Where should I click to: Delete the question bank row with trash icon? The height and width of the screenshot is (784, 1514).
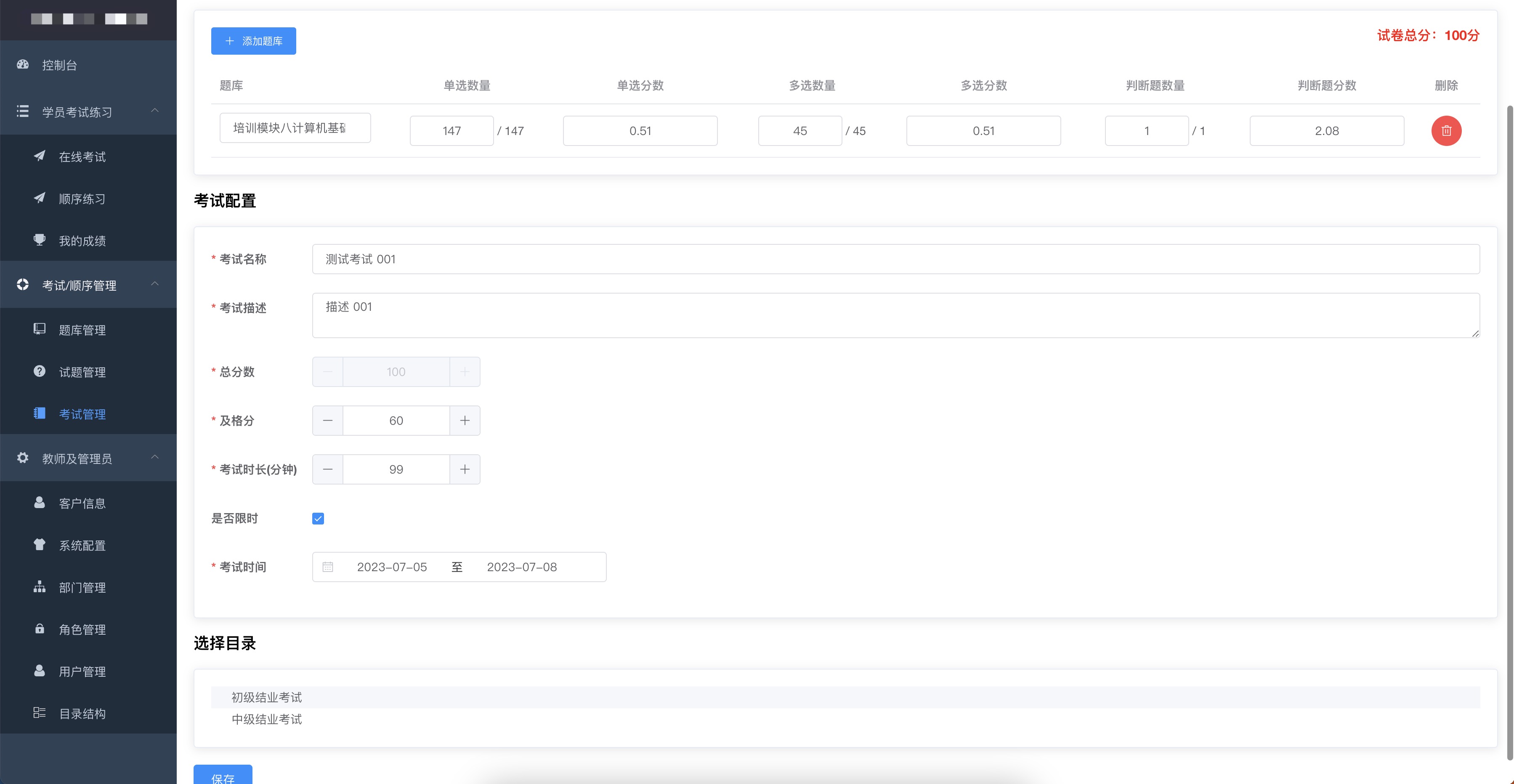coord(1446,130)
